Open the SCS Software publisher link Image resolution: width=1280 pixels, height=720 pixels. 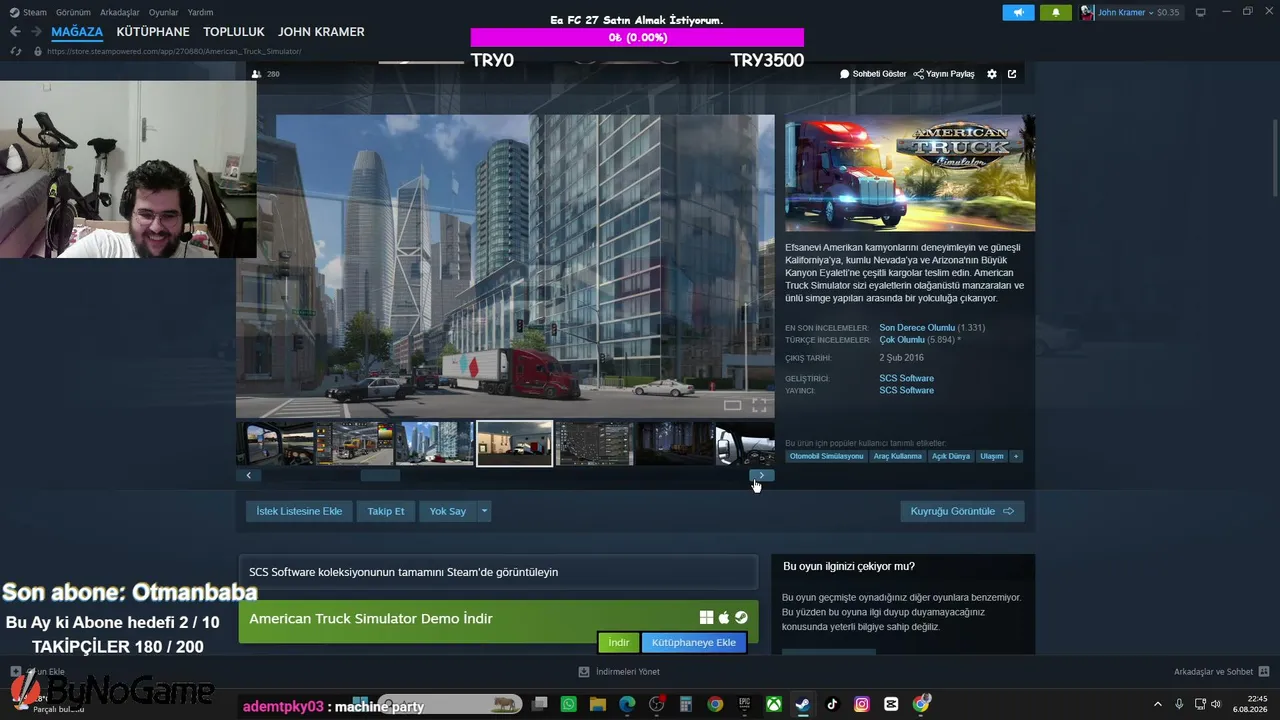point(906,390)
